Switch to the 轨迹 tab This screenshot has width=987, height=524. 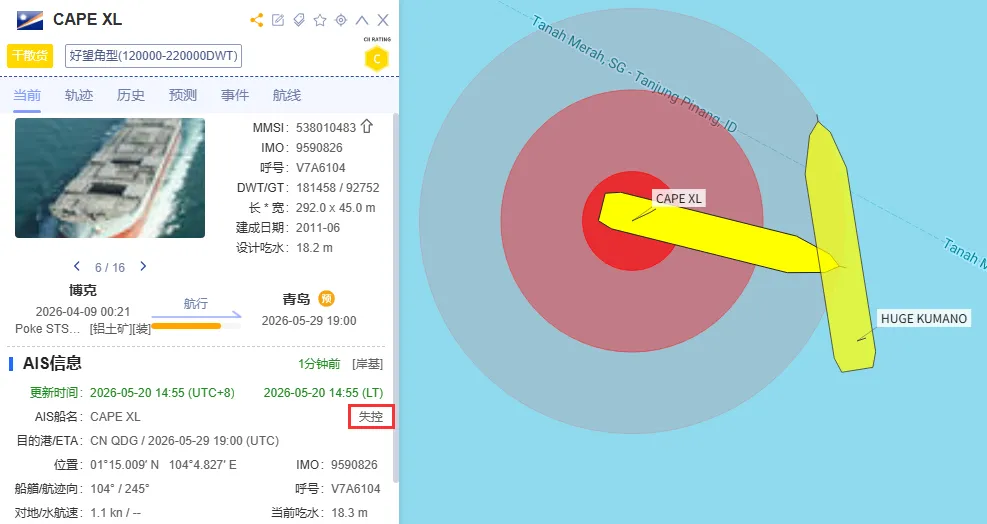[x=79, y=95]
